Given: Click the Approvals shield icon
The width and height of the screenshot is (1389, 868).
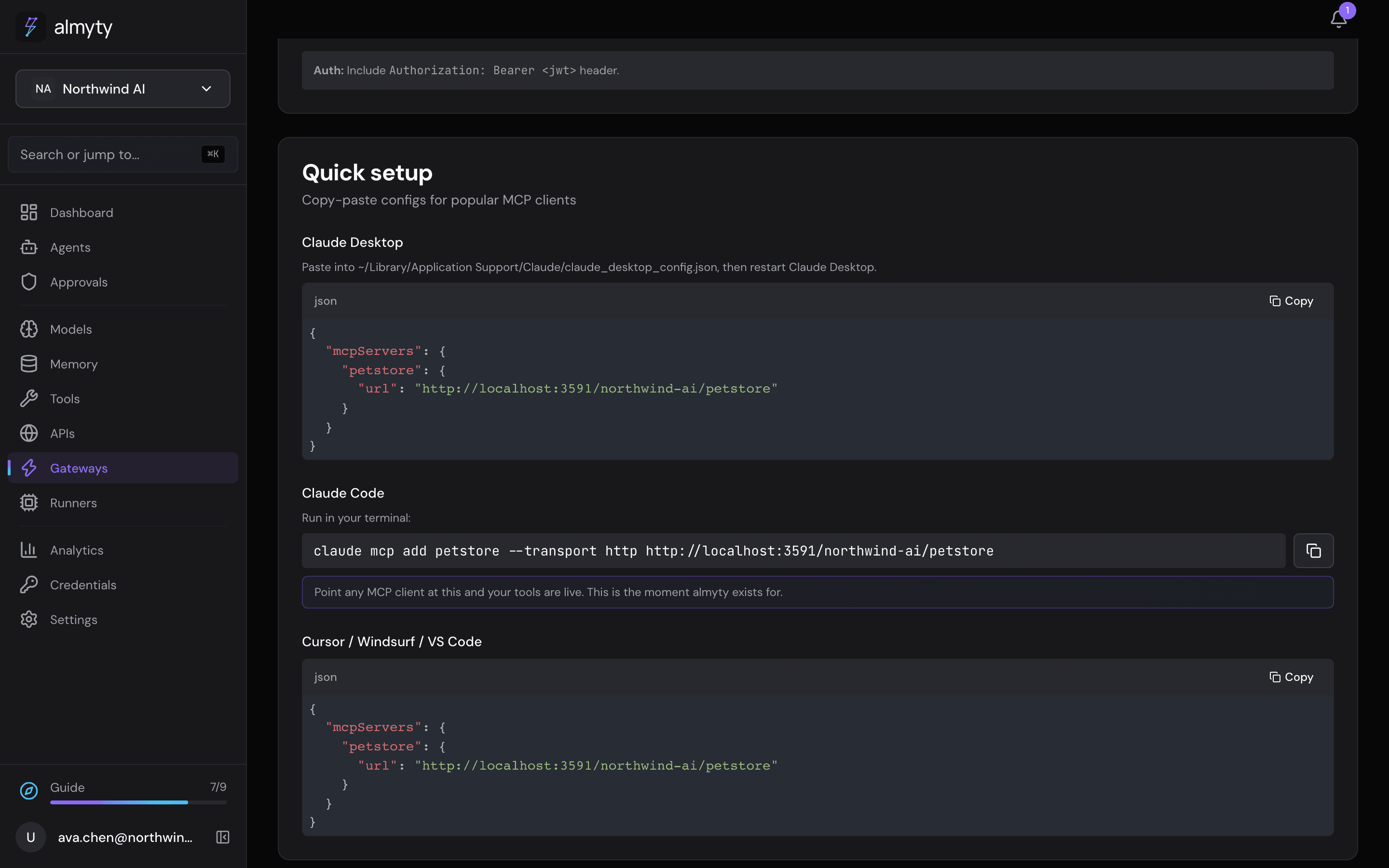Looking at the screenshot, I should coord(29,282).
